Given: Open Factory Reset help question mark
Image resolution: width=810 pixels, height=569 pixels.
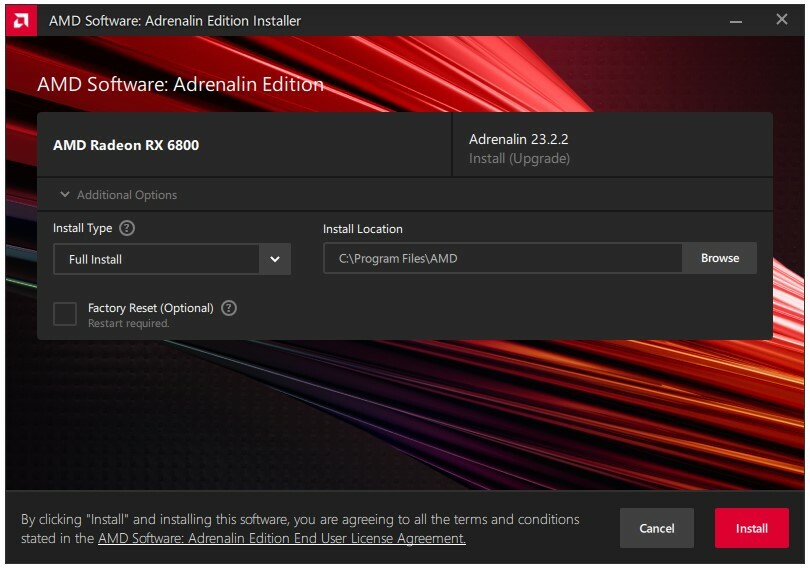Looking at the screenshot, I should (229, 308).
